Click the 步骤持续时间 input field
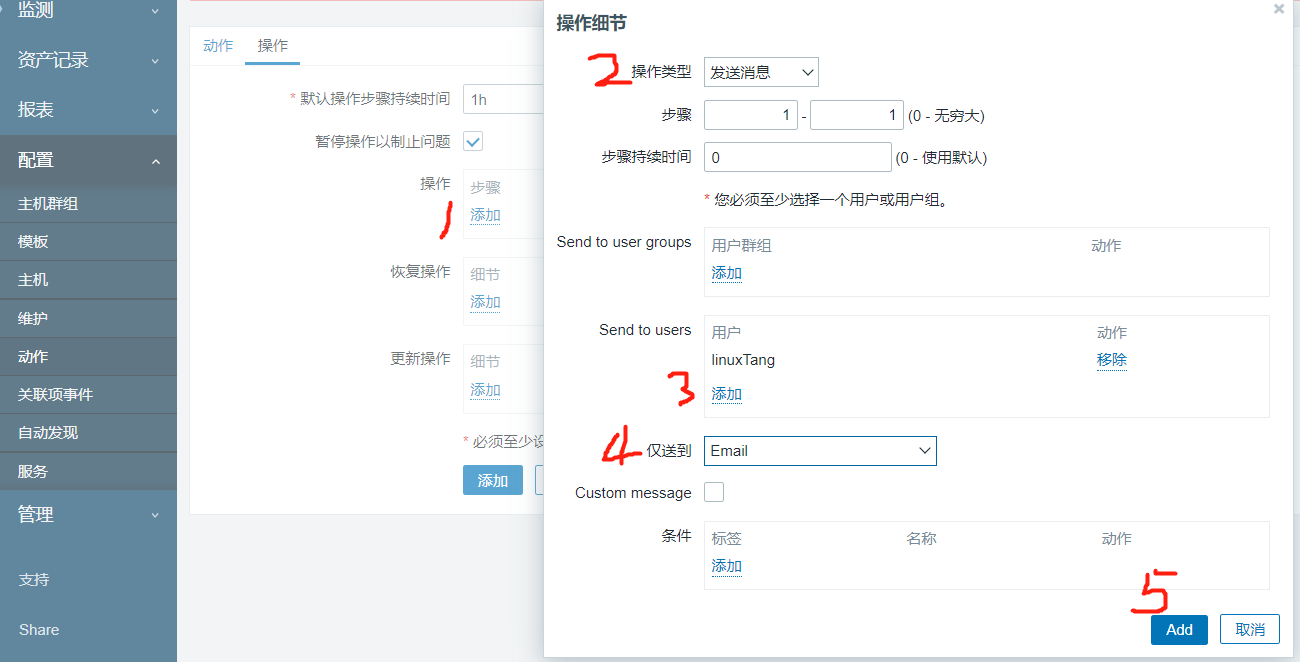 797,158
